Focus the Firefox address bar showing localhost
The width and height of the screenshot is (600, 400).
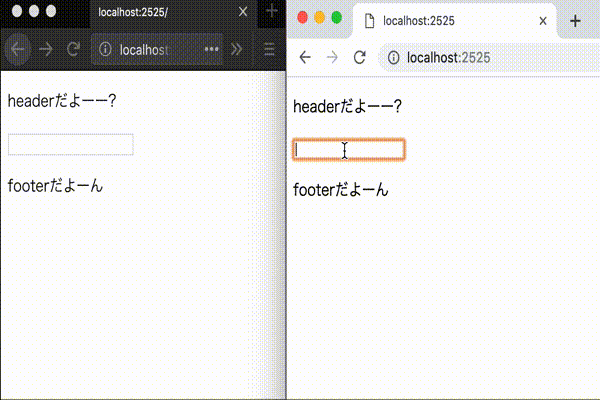tap(157, 49)
